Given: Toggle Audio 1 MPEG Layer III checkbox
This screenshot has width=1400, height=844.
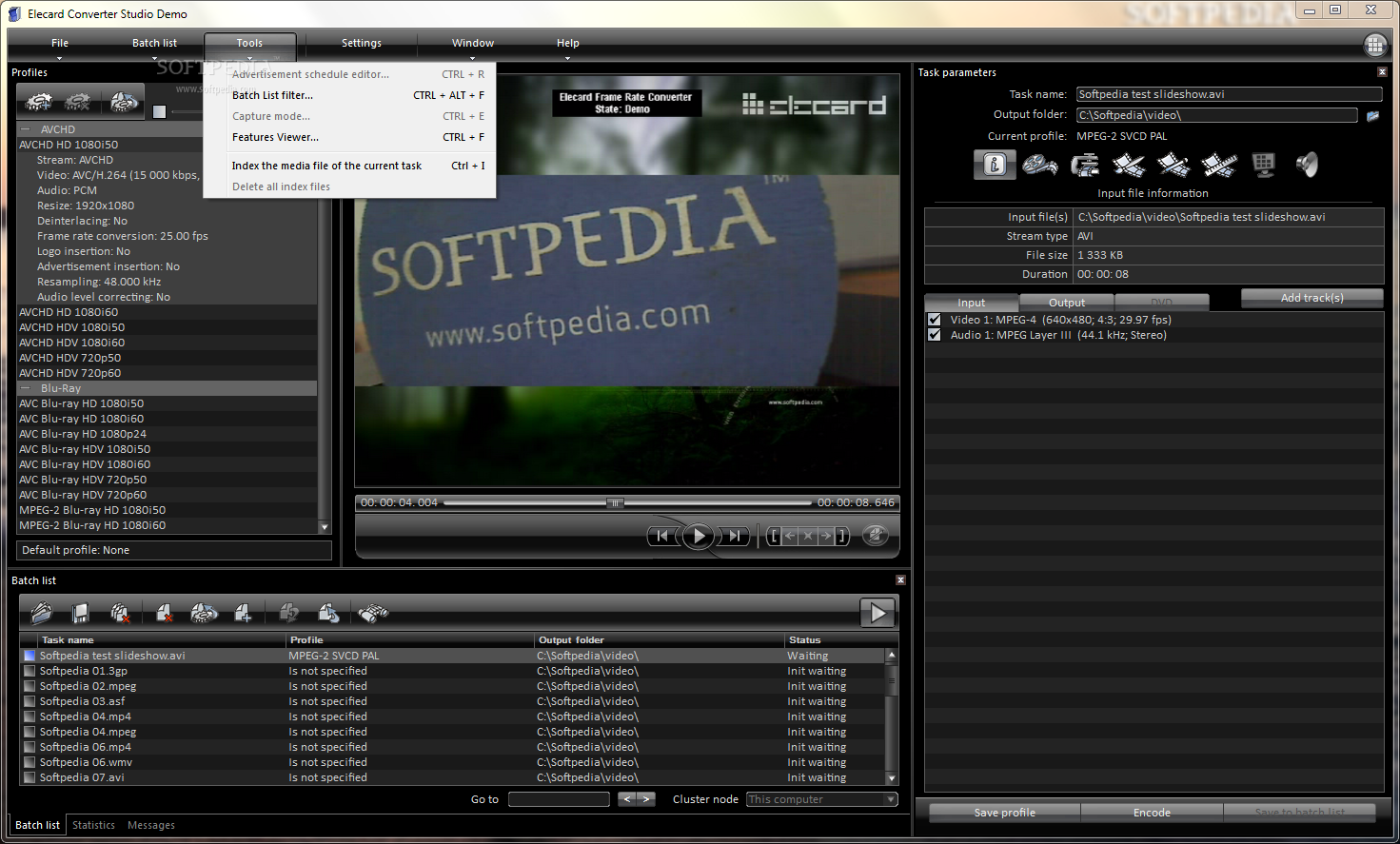Looking at the screenshot, I should coord(935,335).
